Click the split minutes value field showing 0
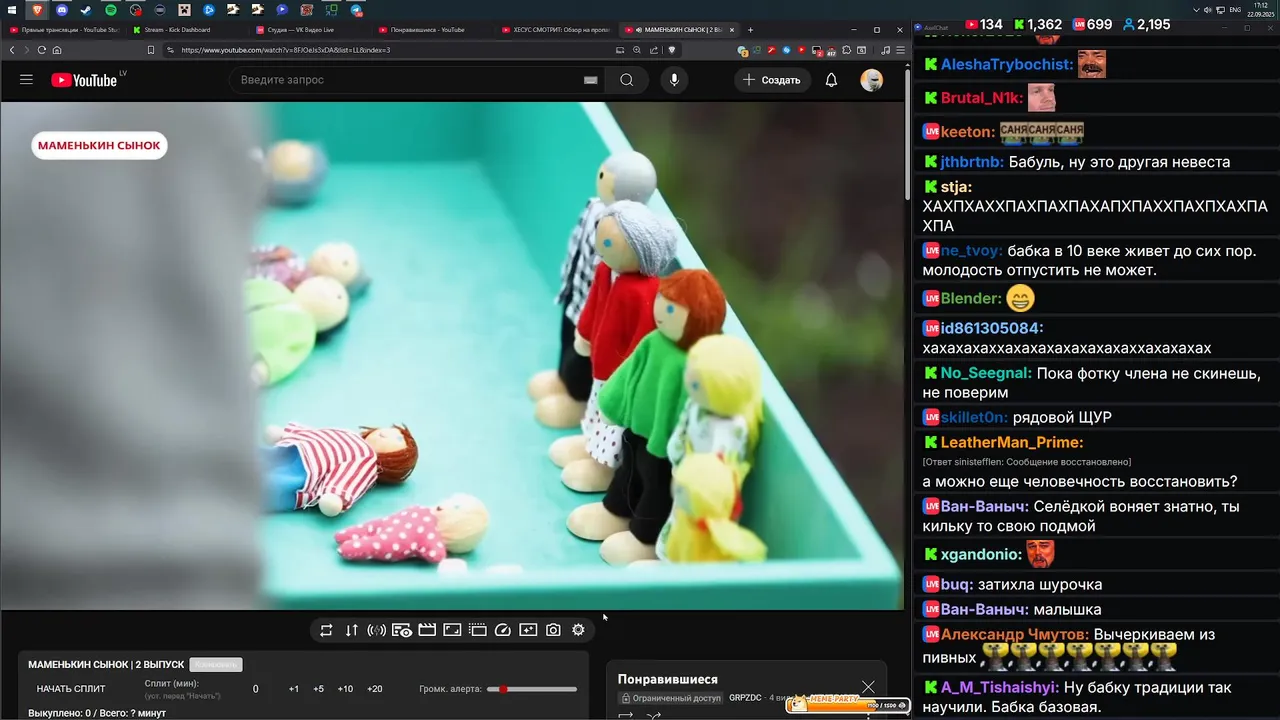The image size is (1280, 720). [256, 689]
